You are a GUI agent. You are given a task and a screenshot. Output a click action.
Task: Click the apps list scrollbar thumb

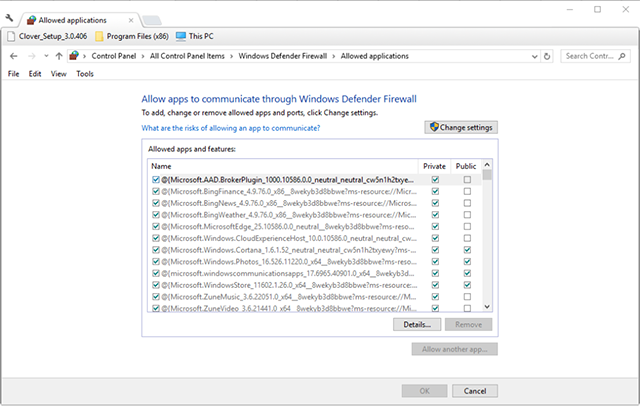click(487, 175)
